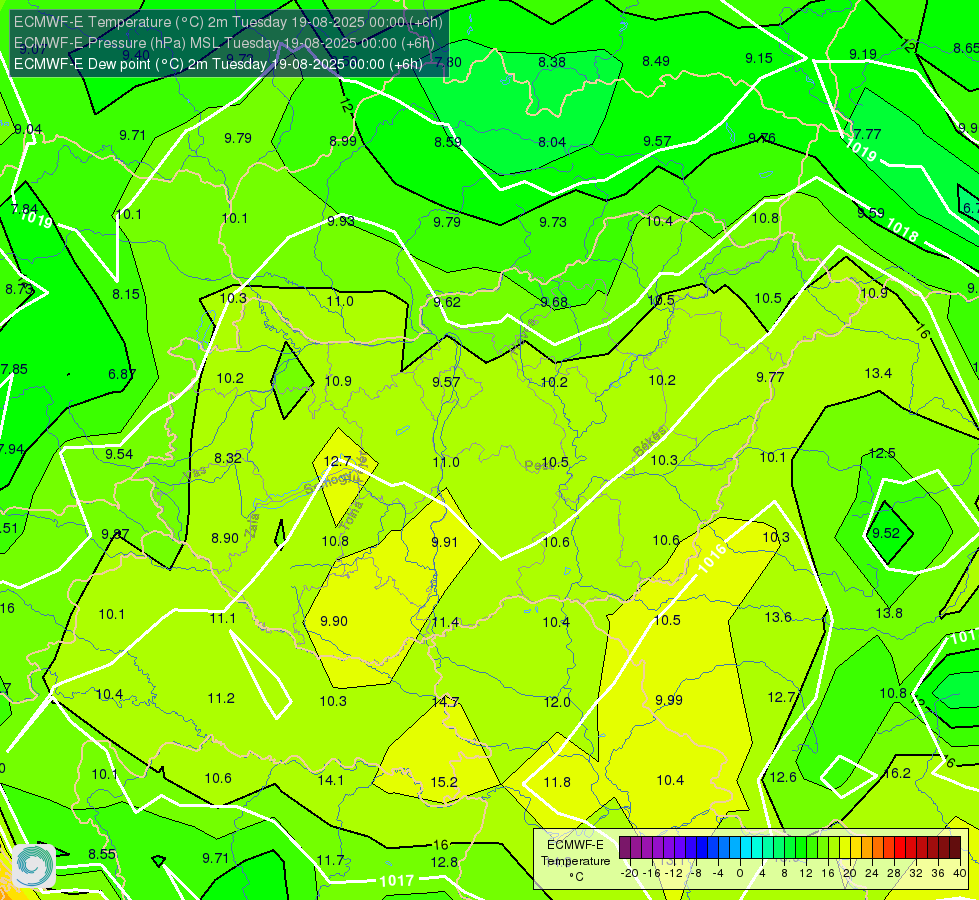Viewport: 979px width, 900px height.
Task: Click the Vas region label
Action: (x=195, y=473)
